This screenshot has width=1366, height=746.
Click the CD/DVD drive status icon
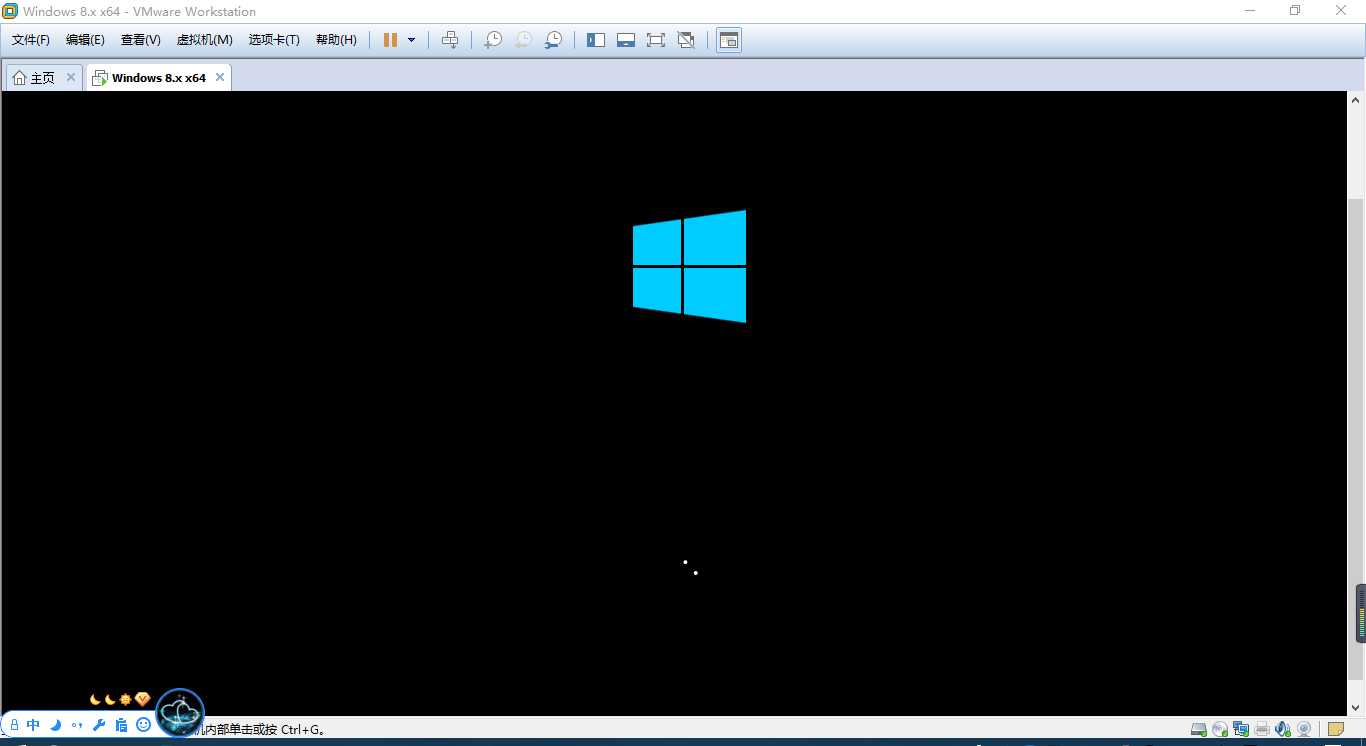tap(1220, 729)
